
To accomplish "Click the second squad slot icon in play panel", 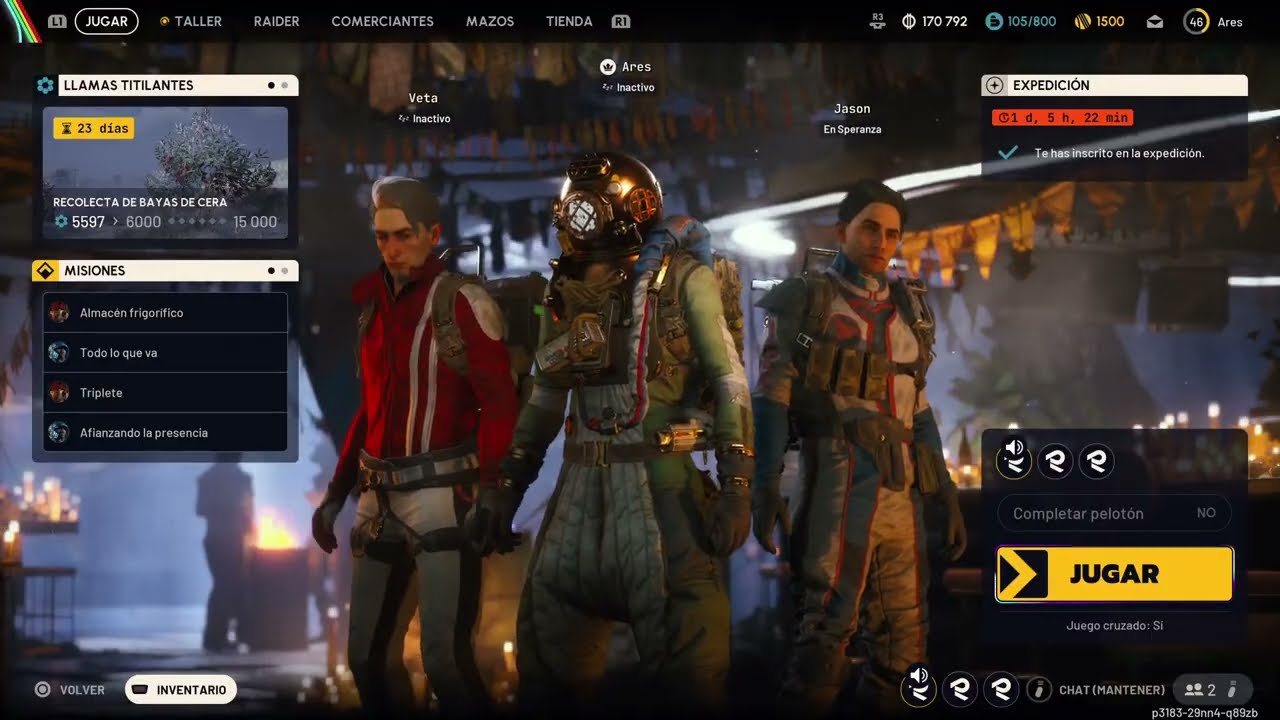I will point(1055,461).
